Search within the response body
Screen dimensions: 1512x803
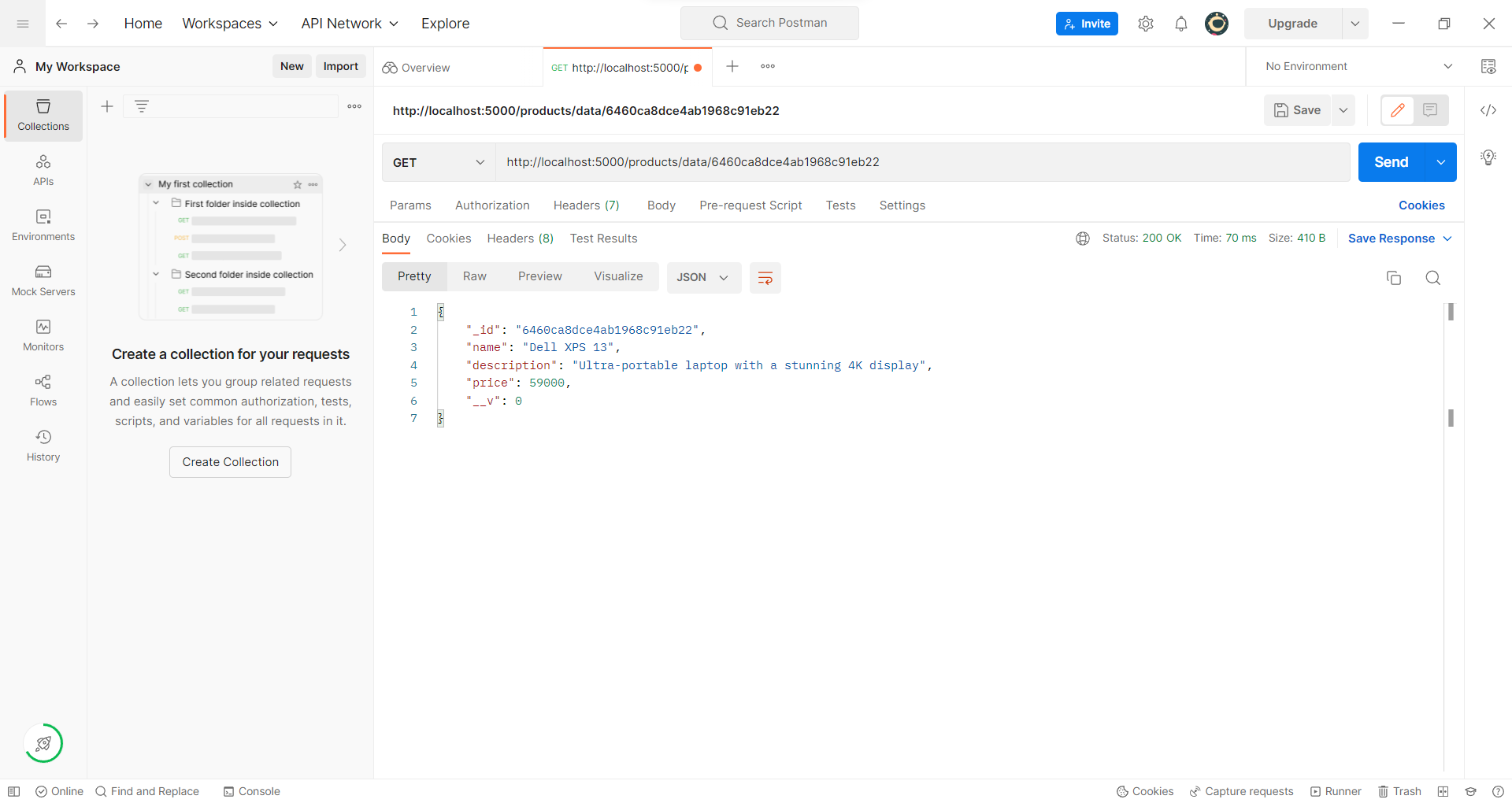coord(1433,277)
